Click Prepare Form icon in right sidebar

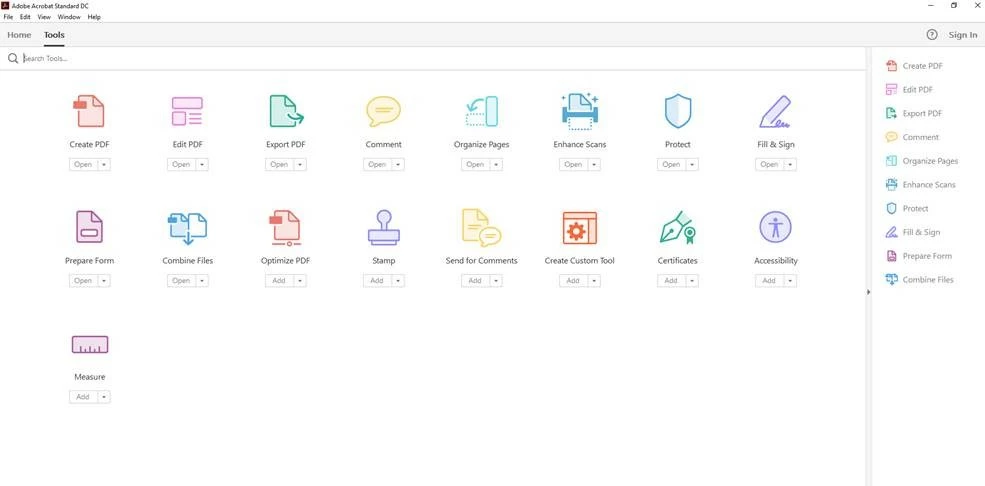click(891, 256)
